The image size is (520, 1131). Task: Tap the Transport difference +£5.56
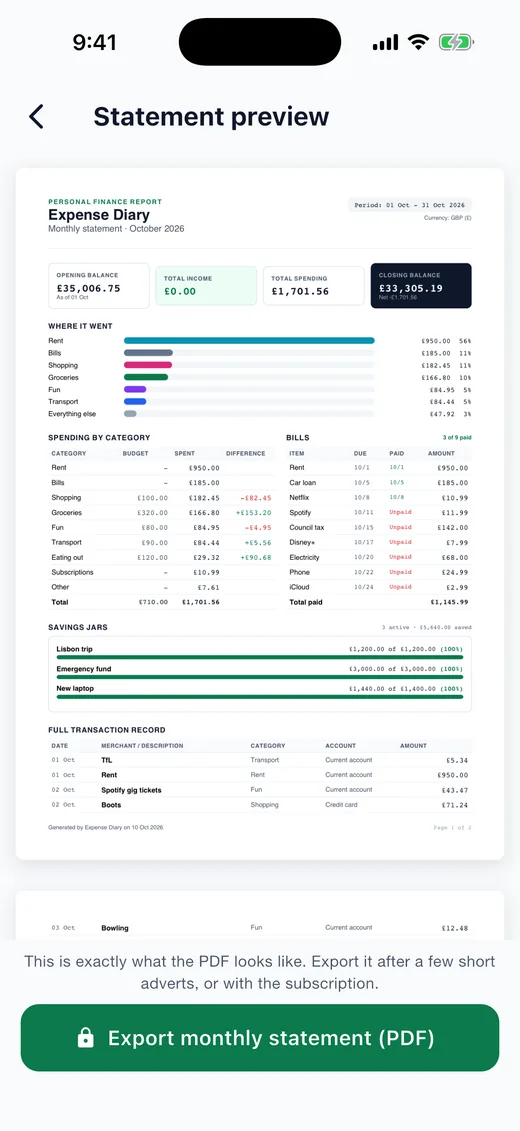[x=257, y=542]
